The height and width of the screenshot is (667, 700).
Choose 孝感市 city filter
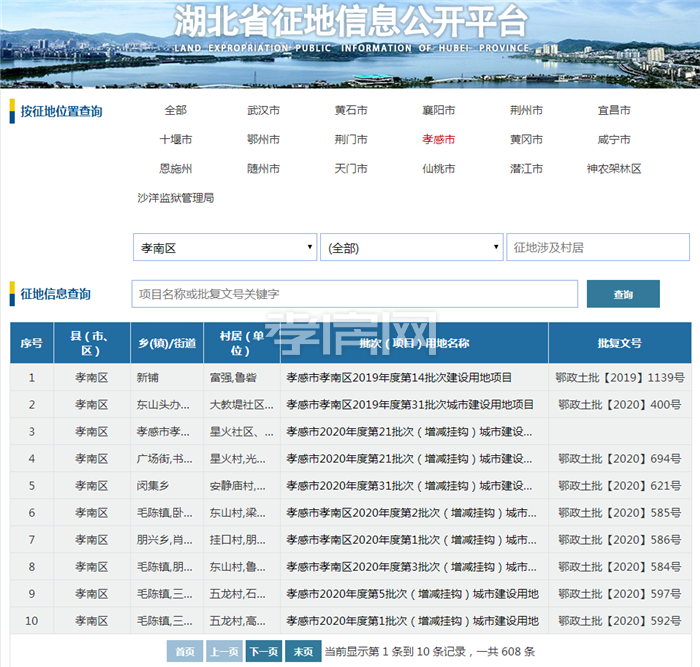point(438,140)
